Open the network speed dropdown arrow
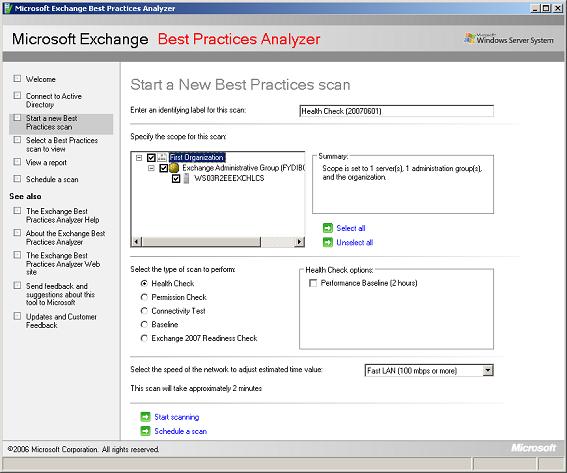Image resolution: width=567 pixels, height=473 pixels. 488,370
